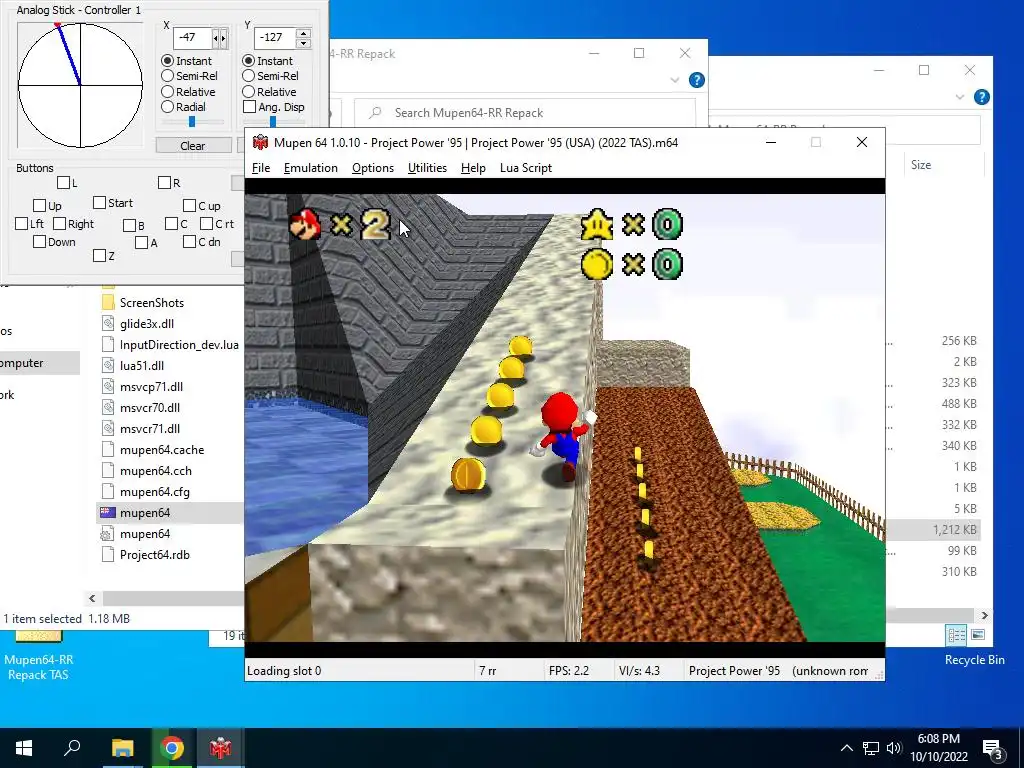Select the mupen64 application icon file
1024x768 pixels.
point(108,513)
